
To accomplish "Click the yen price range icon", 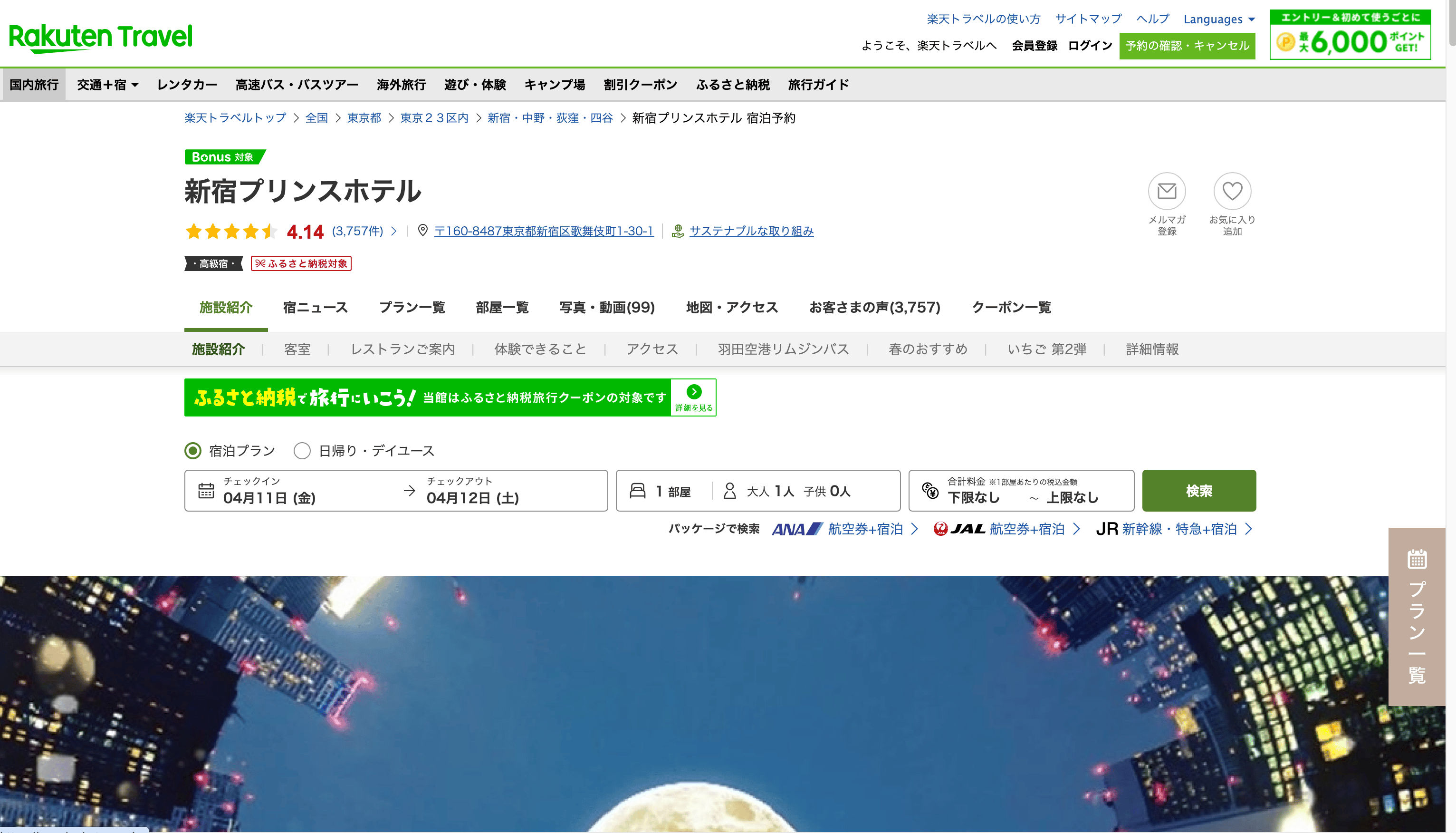I will click(x=930, y=491).
